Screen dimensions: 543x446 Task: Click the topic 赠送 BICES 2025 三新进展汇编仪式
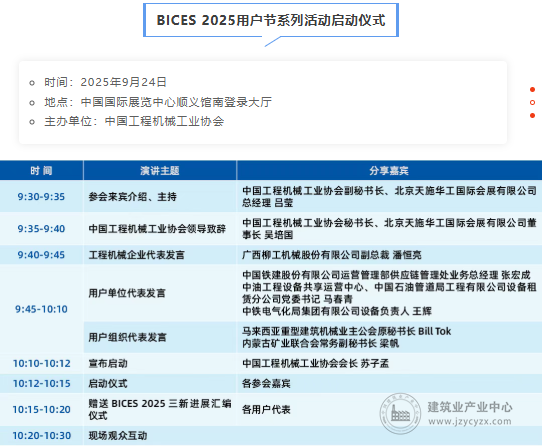point(160,409)
